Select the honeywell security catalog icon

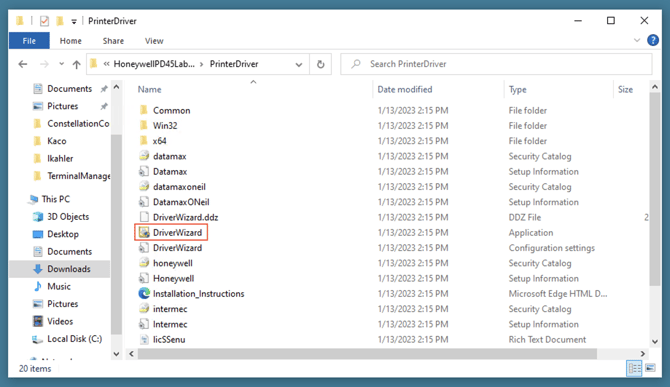[x=144, y=263]
